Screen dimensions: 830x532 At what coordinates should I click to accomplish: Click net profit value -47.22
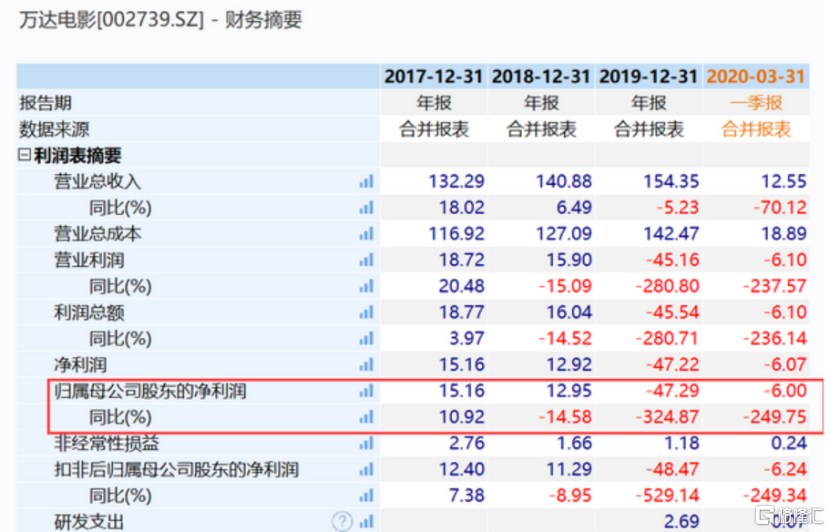pos(673,365)
